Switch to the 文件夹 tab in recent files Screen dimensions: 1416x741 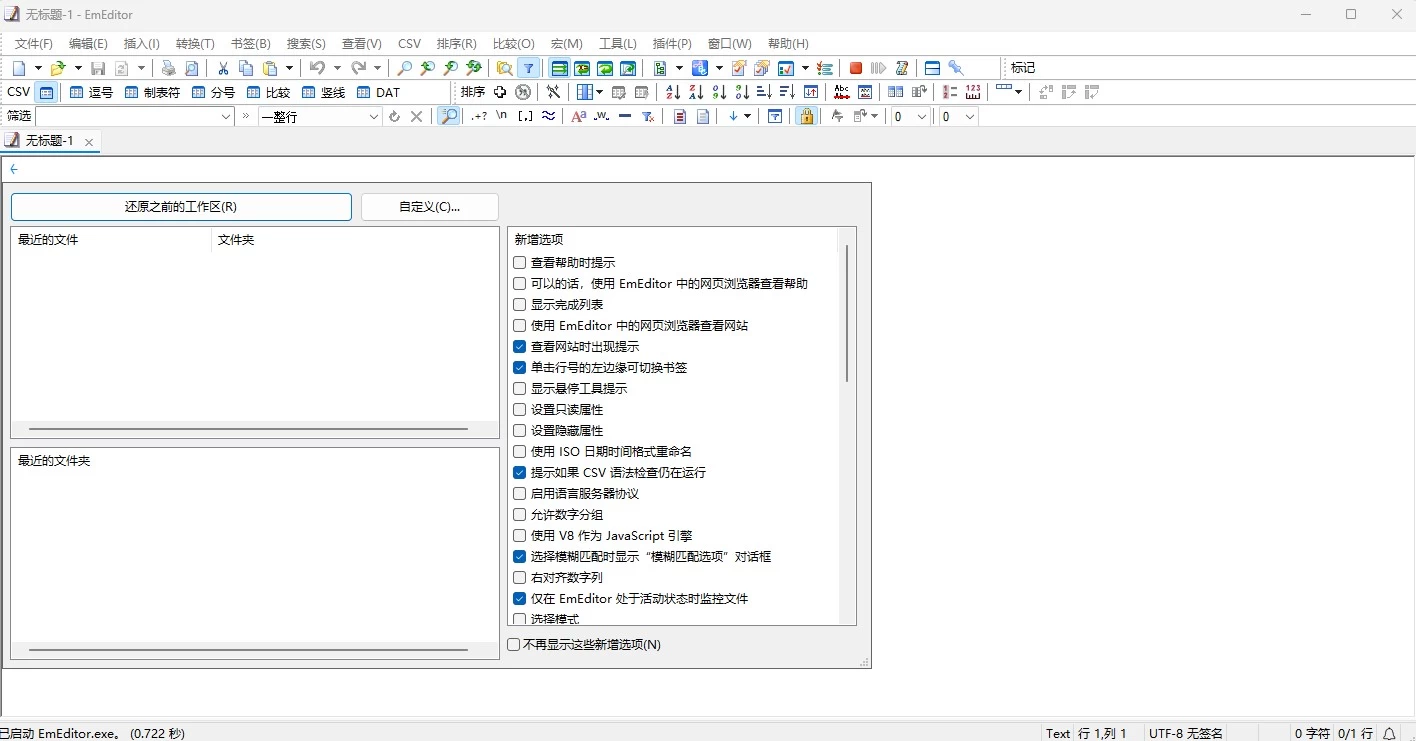point(235,239)
